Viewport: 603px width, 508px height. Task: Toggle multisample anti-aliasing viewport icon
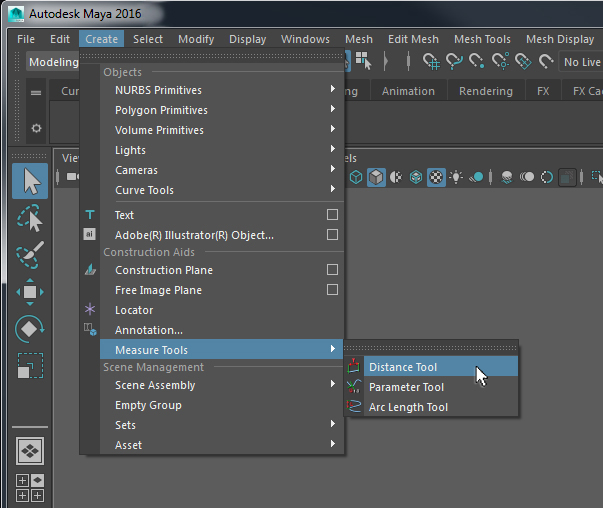[547, 177]
